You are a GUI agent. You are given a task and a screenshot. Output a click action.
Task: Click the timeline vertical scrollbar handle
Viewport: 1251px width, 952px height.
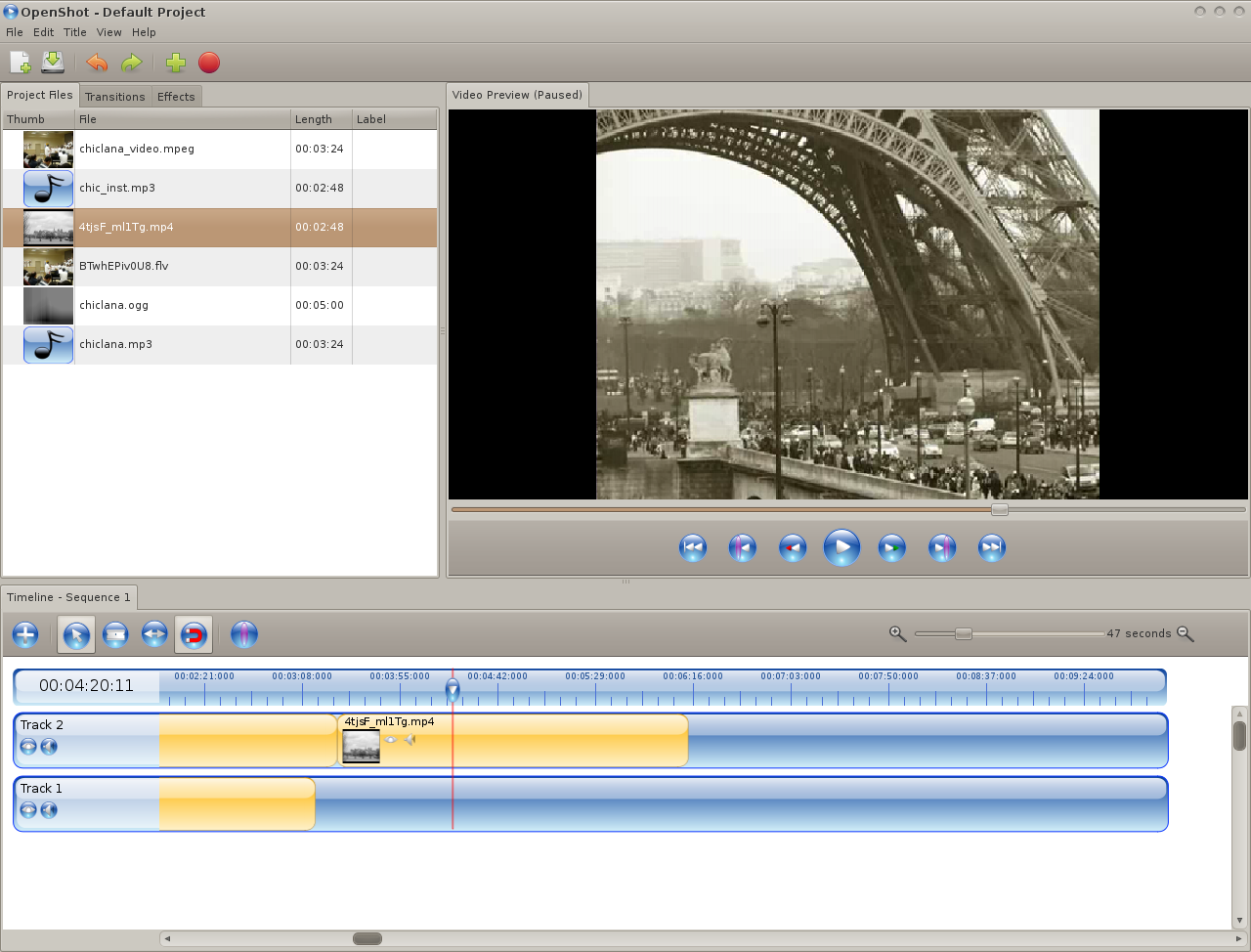pos(1239,735)
